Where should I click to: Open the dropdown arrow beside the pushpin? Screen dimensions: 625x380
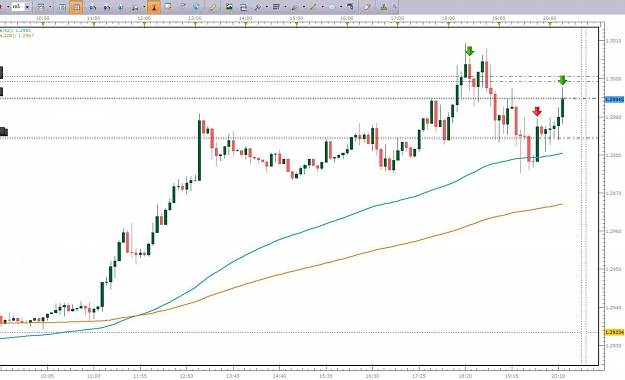tap(267, 7)
